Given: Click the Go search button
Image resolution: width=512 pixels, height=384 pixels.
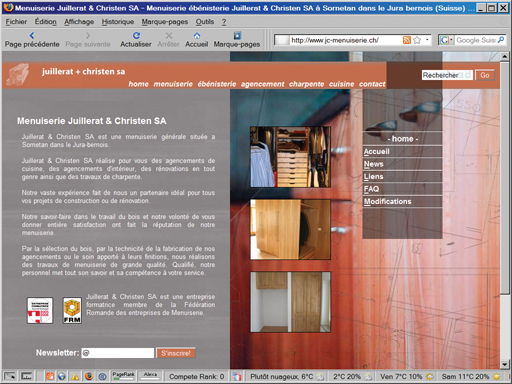Looking at the screenshot, I should coord(485,75).
